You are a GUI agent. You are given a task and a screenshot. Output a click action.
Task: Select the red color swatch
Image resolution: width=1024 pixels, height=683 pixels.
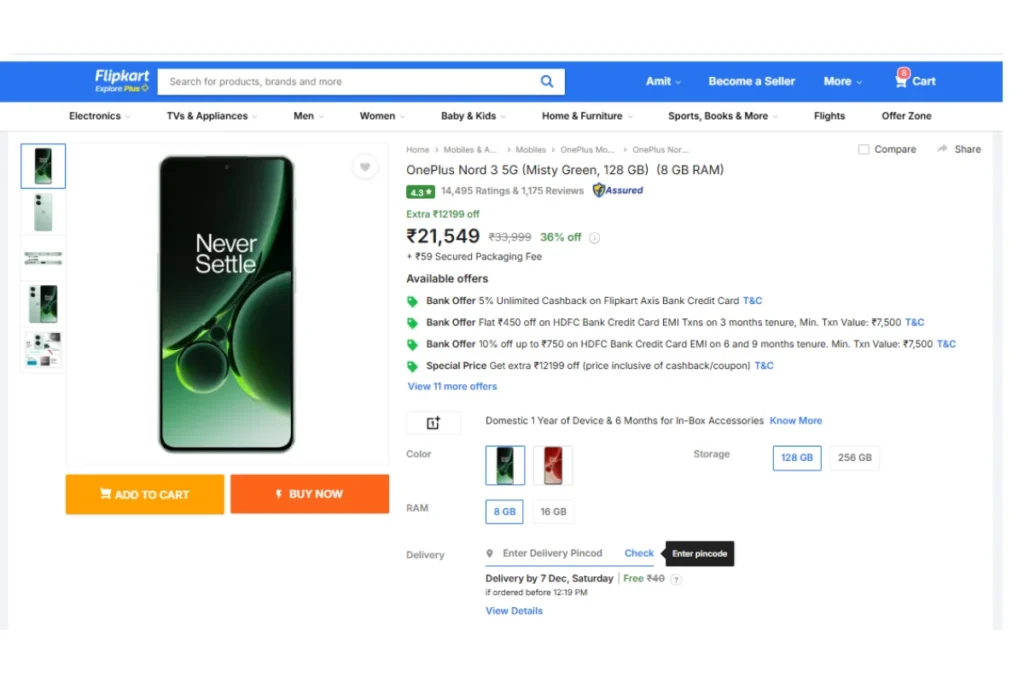coord(552,465)
